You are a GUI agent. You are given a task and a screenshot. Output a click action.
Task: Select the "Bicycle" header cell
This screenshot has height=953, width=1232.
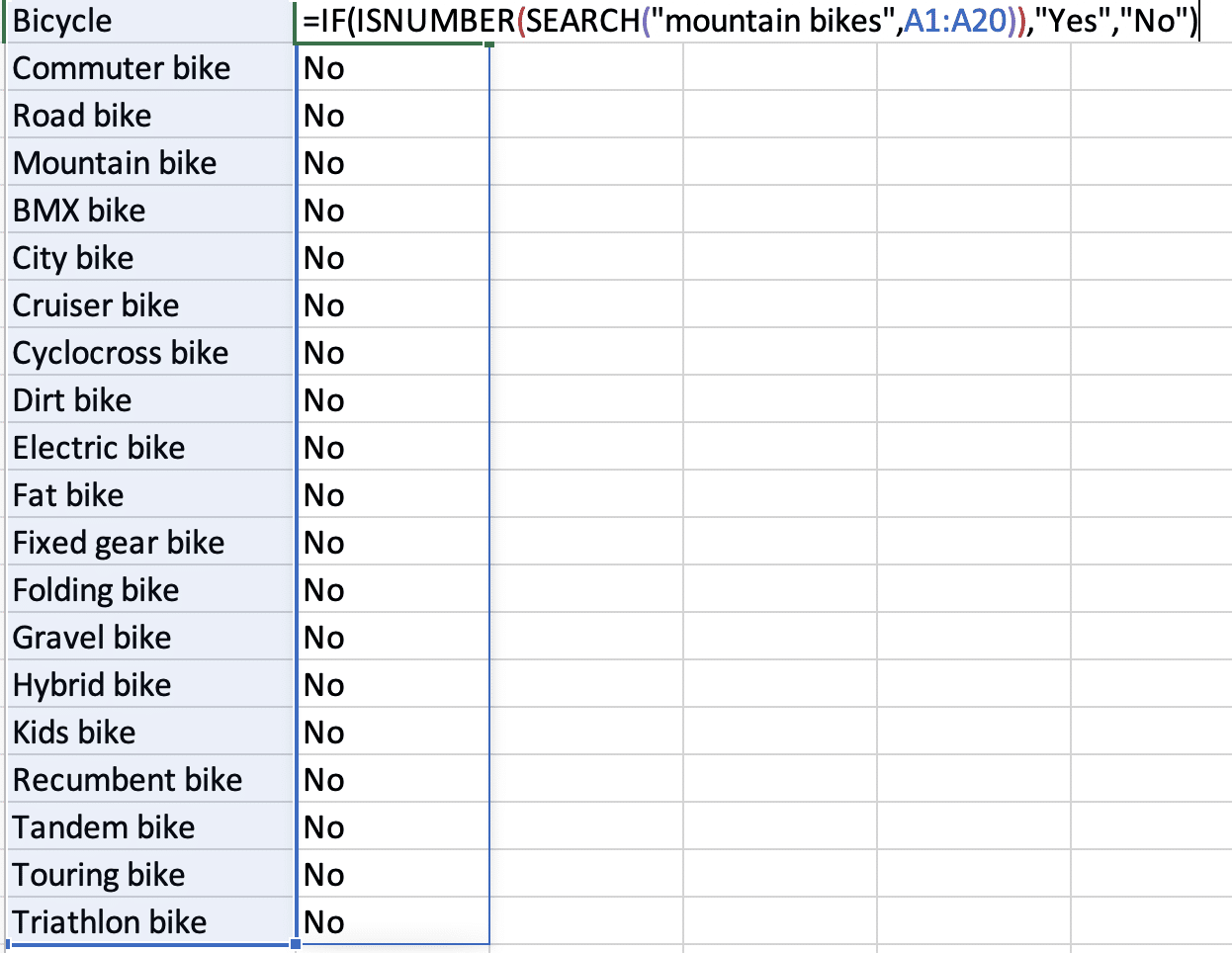pyautogui.click(x=148, y=21)
